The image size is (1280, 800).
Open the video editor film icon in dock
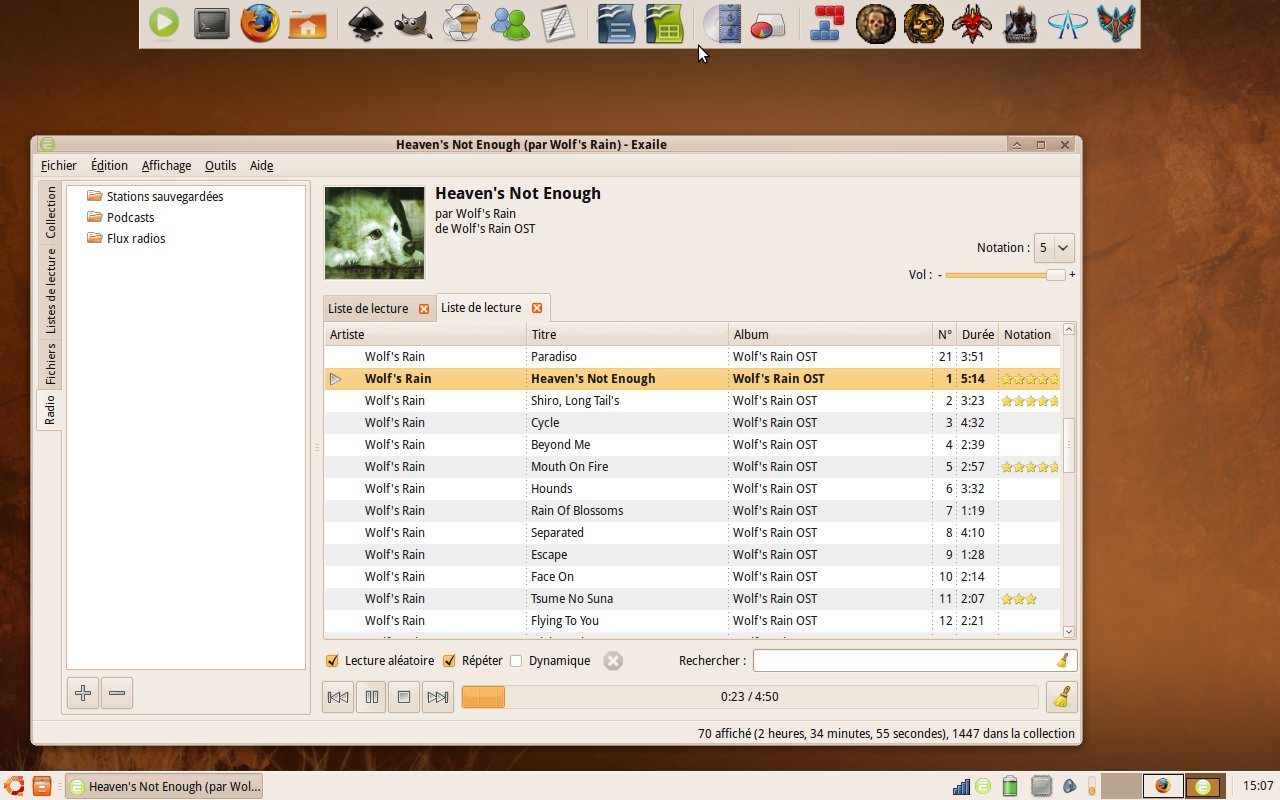tap(723, 23)
